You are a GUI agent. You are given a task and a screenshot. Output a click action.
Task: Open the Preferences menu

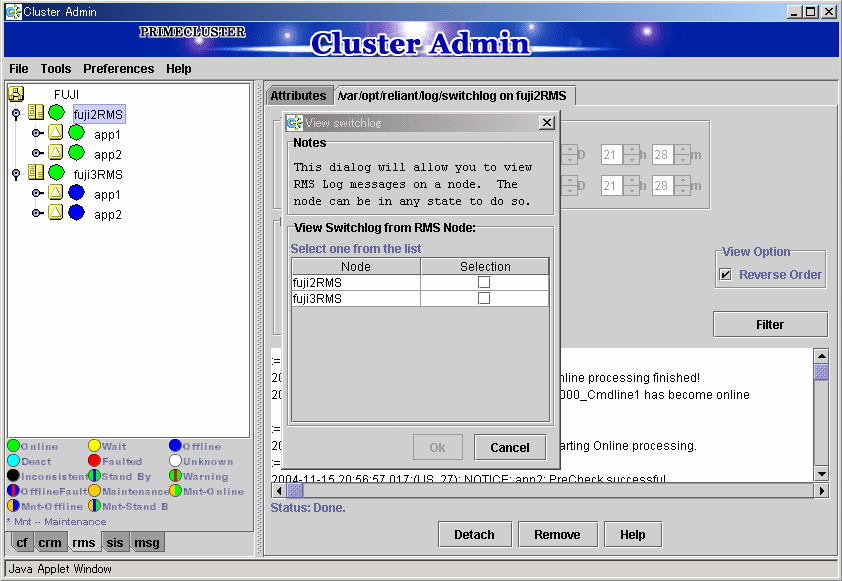point(119,69)
